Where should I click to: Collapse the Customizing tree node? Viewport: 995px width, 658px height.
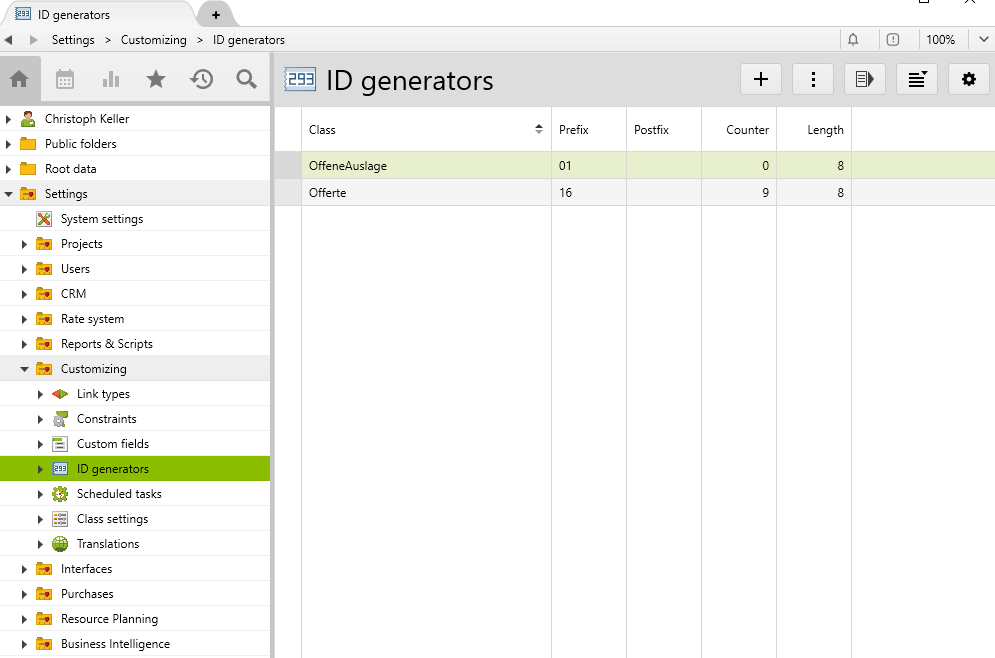[25, 369]
